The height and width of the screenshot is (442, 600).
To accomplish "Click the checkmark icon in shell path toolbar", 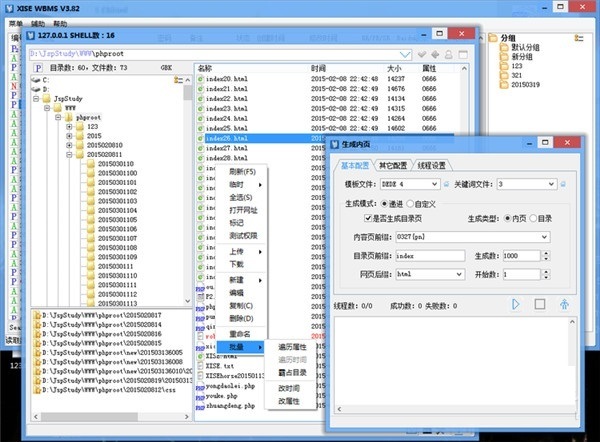I will (422, 54).
